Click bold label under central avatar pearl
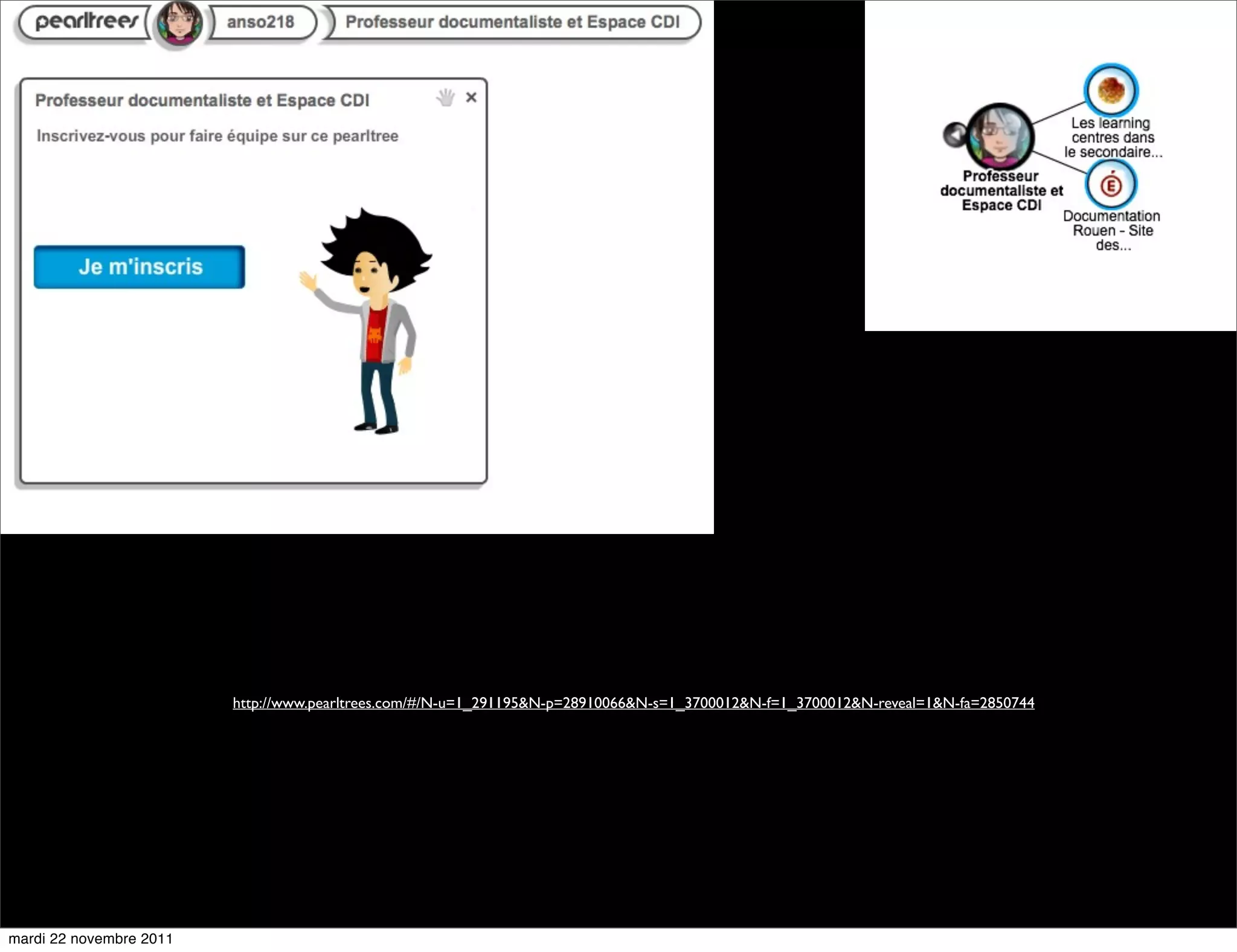 (x=1001, y=191)
